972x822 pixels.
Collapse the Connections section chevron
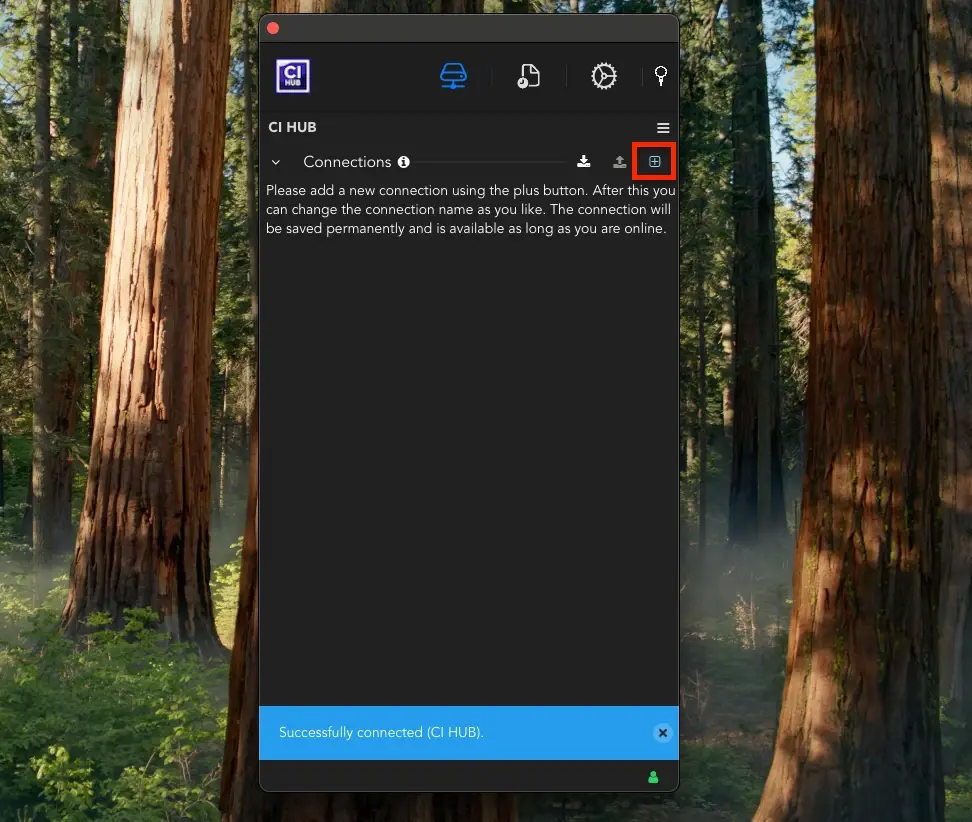(276, 162)
